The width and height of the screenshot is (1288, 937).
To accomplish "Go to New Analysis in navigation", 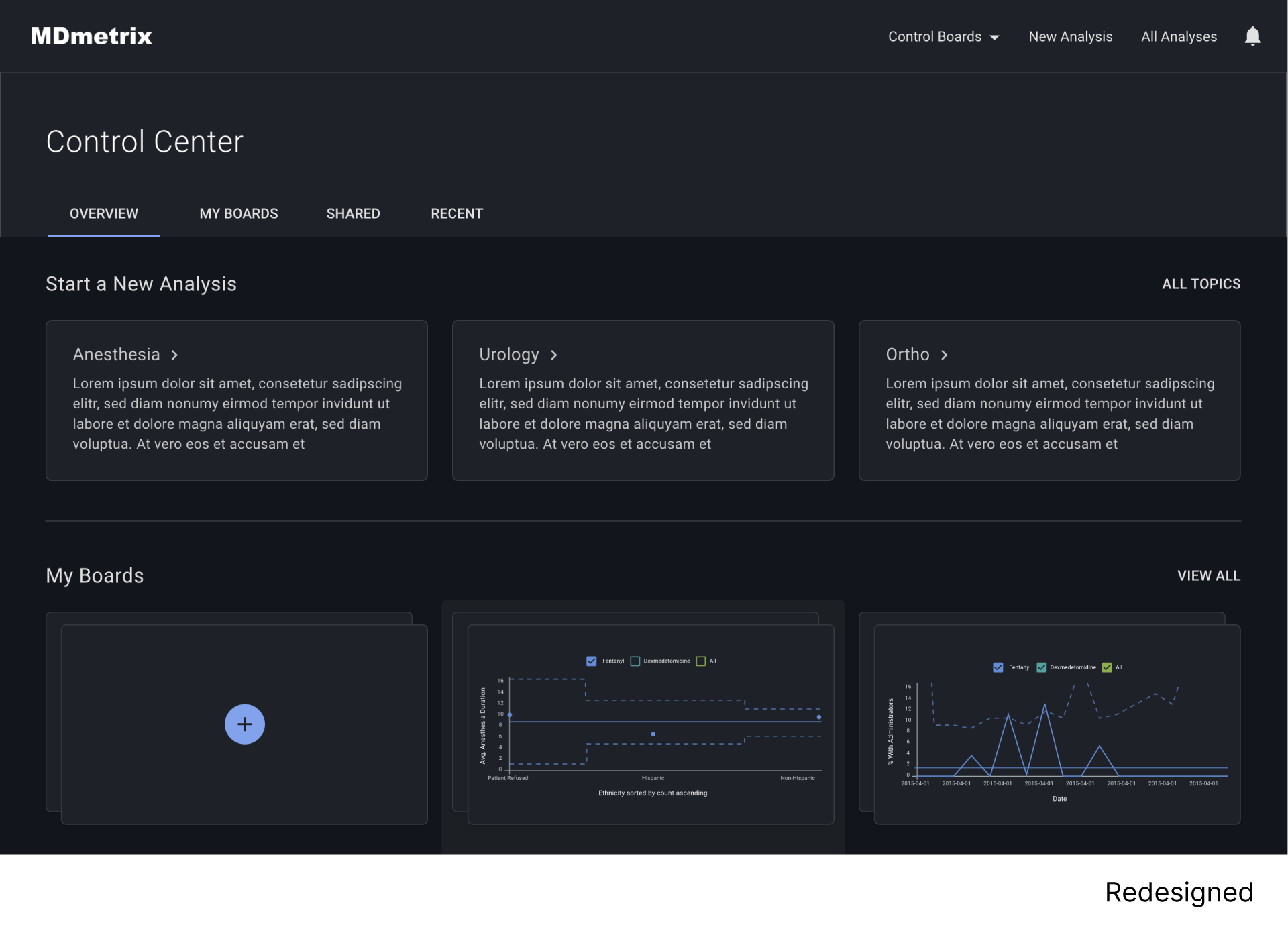I will [x=1070, y=37].
